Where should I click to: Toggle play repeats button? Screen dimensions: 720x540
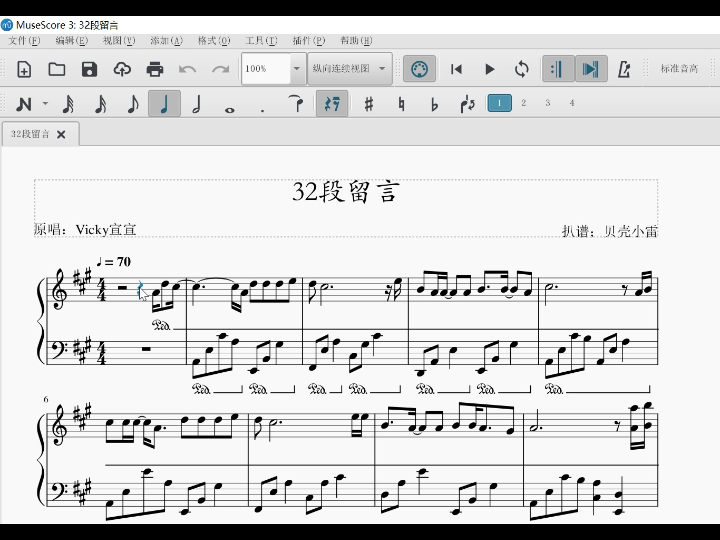pos(558,69)
